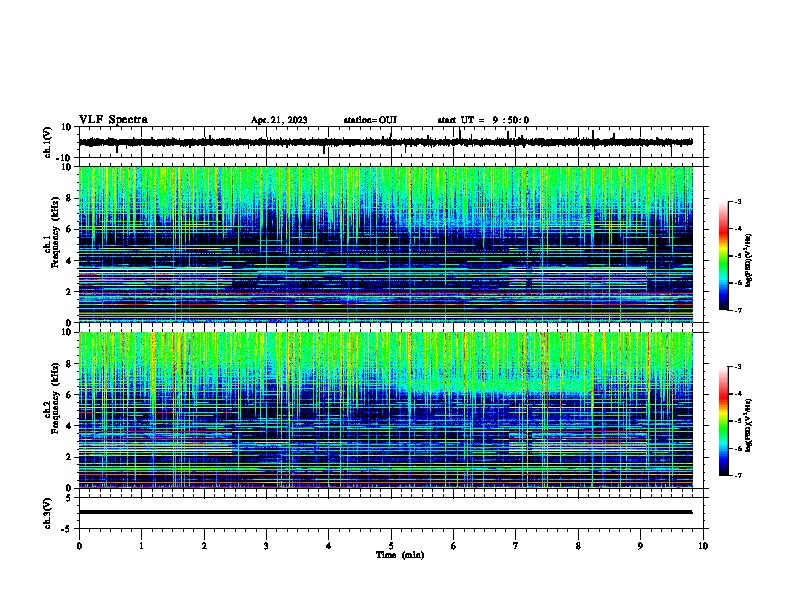Click the "ch.3(V)" axis label

[x=48, y=513]
